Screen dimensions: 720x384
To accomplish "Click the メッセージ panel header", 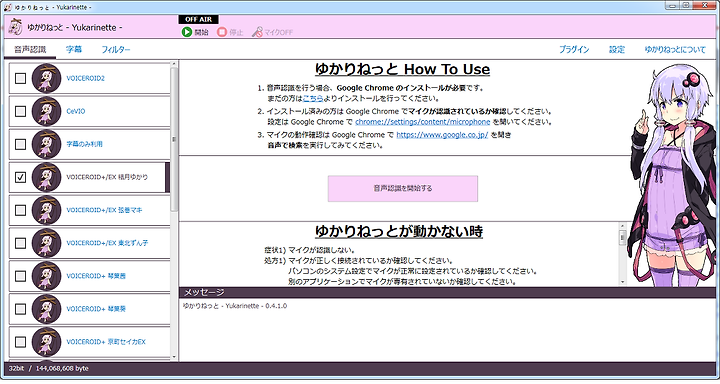I will [447, 293].
